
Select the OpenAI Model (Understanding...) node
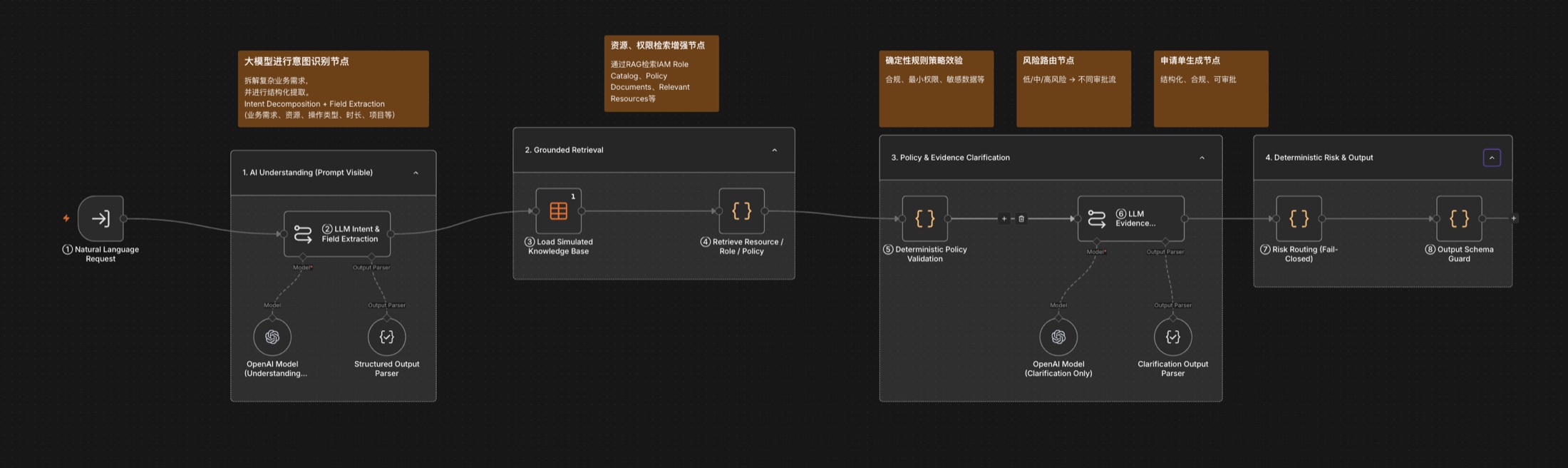(x=272, y=337)
